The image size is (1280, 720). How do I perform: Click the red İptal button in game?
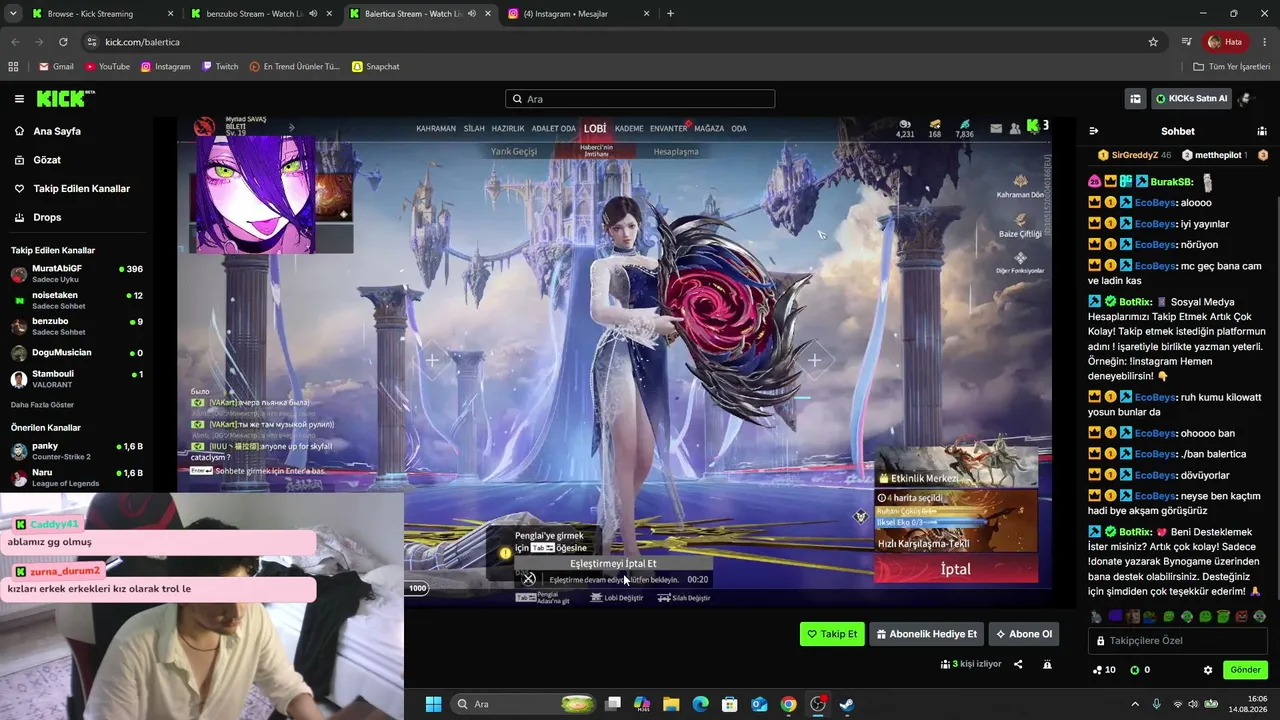[956, 569]
